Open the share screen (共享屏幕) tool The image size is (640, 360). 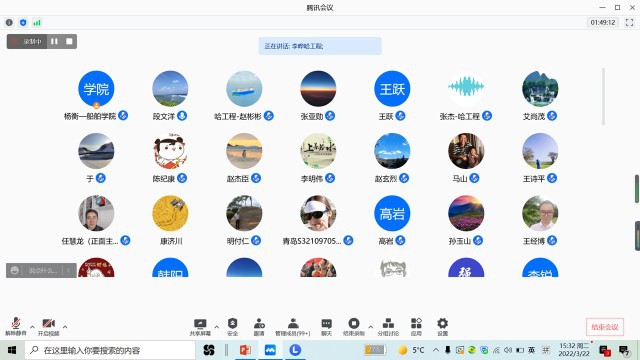click(x=200, y=327)
